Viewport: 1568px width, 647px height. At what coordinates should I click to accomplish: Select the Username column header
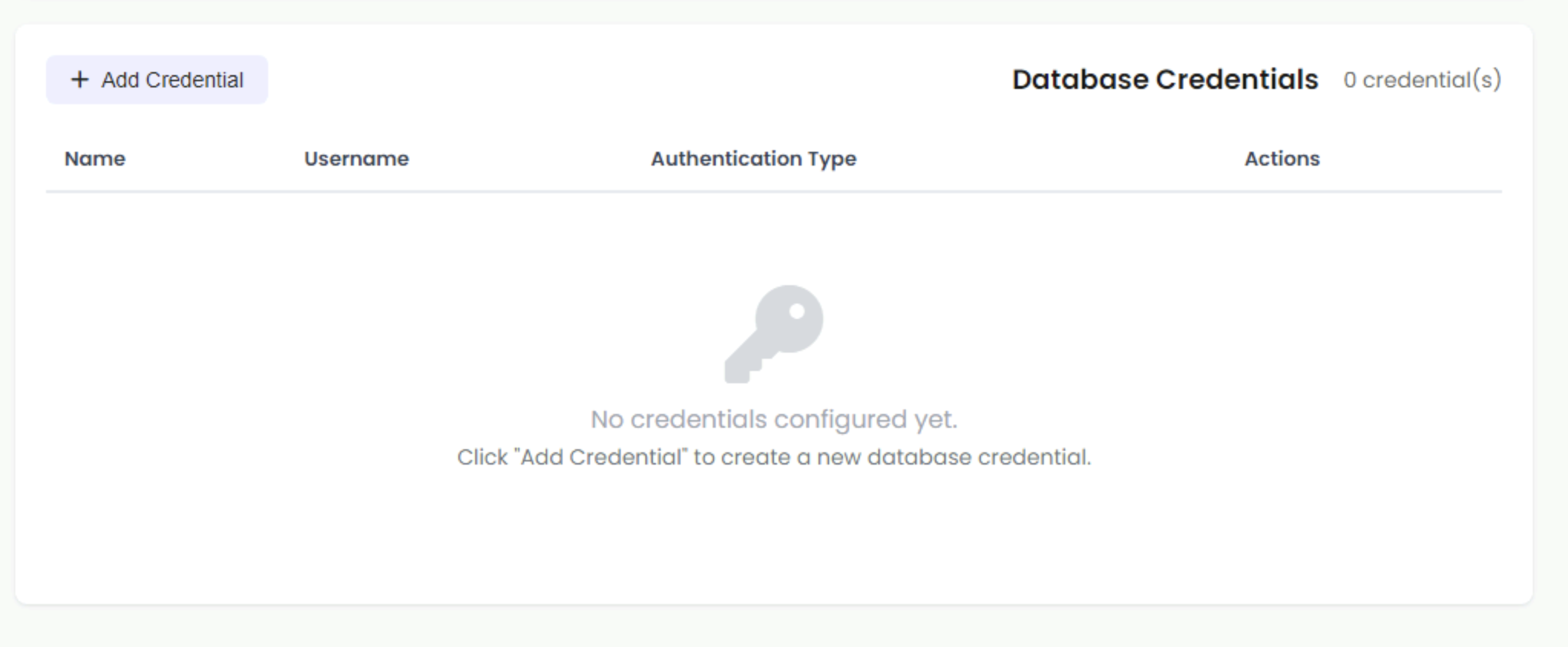(x=356, y=159)
